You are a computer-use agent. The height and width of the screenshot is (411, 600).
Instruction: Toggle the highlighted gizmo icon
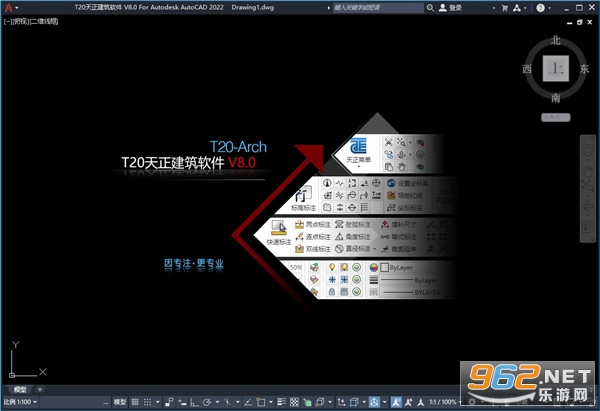pos(374,402)
